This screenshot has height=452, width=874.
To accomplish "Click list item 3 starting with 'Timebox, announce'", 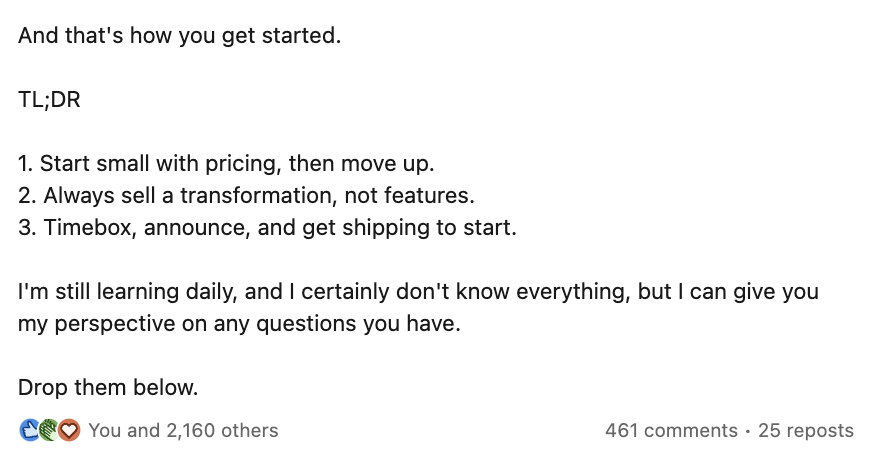I will coord(267,226).
